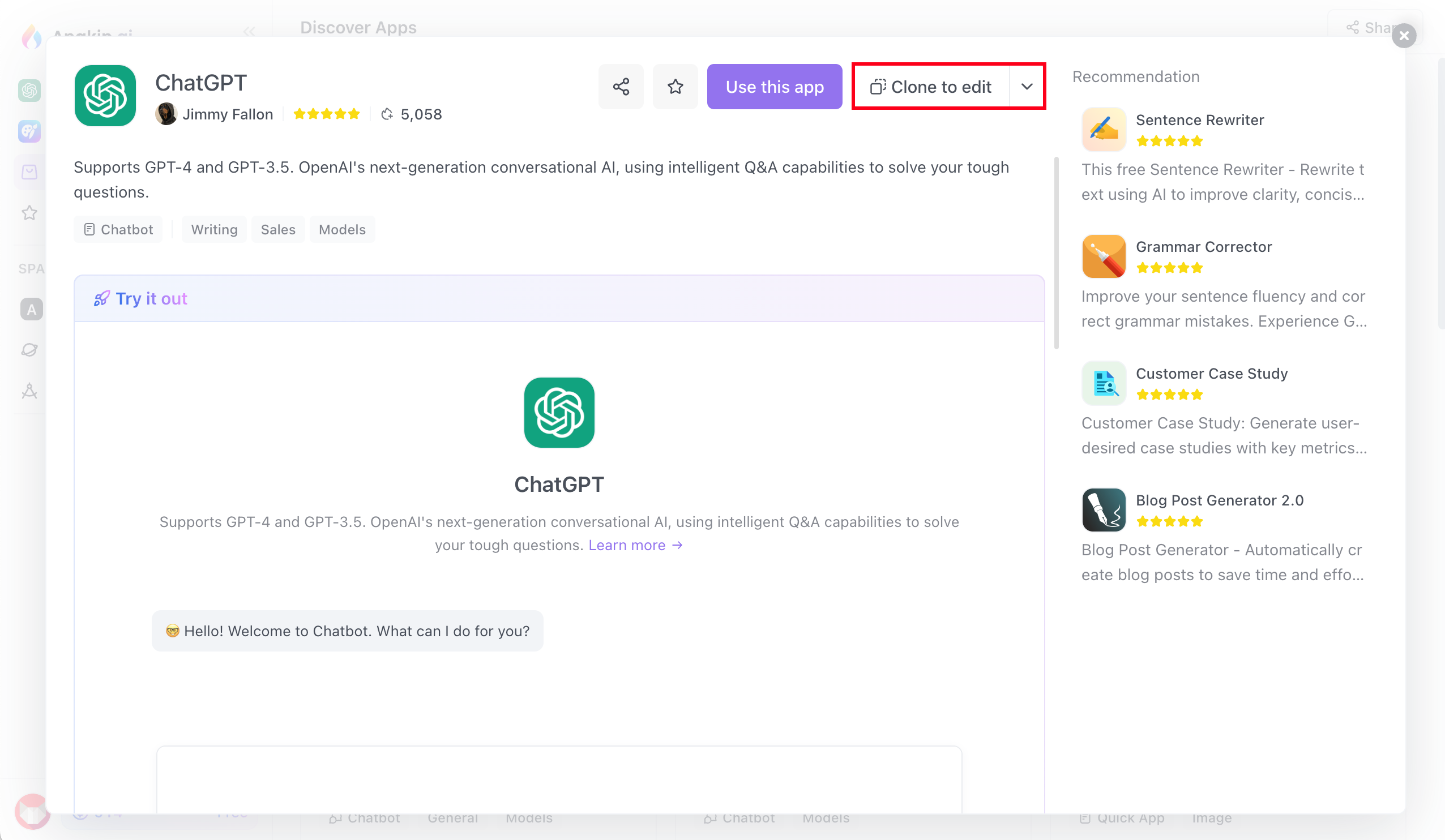1445x840 pixels.
Task: Open author Jimmy Fallon's profile name
Action: tap(228, 114)
